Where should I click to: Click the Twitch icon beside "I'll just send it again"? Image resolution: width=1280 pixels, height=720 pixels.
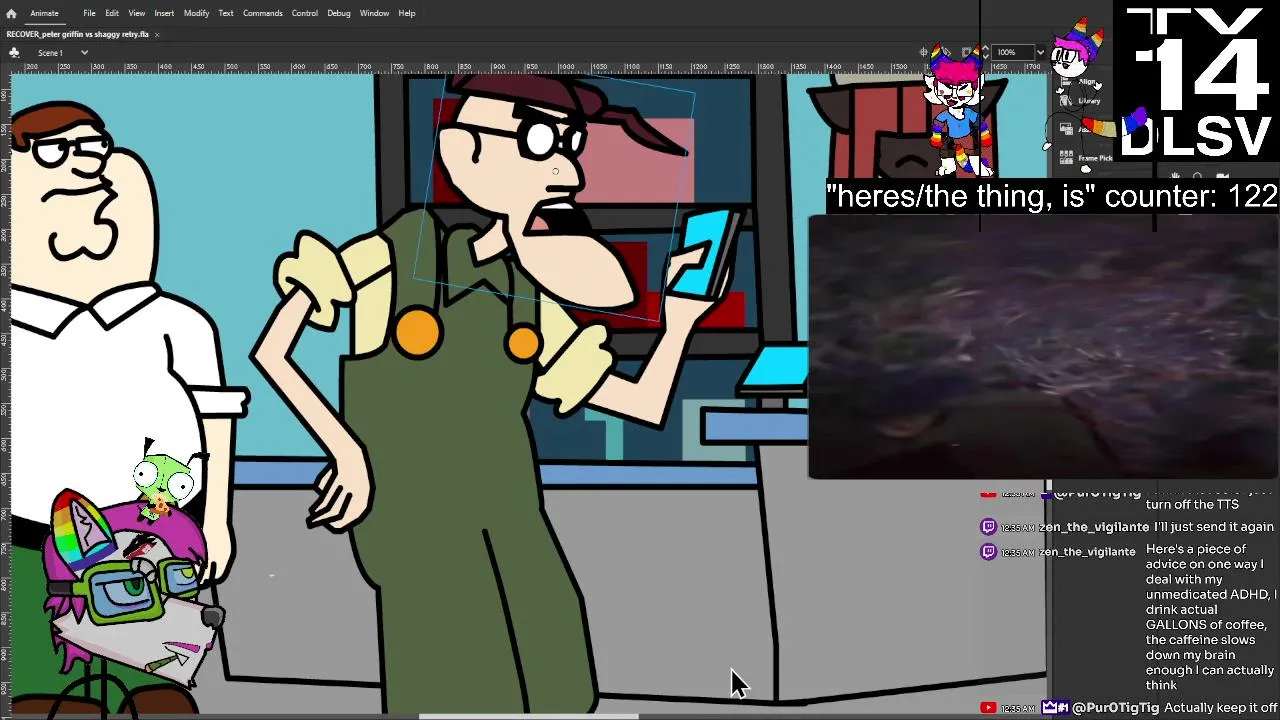[x=988, y=527]
